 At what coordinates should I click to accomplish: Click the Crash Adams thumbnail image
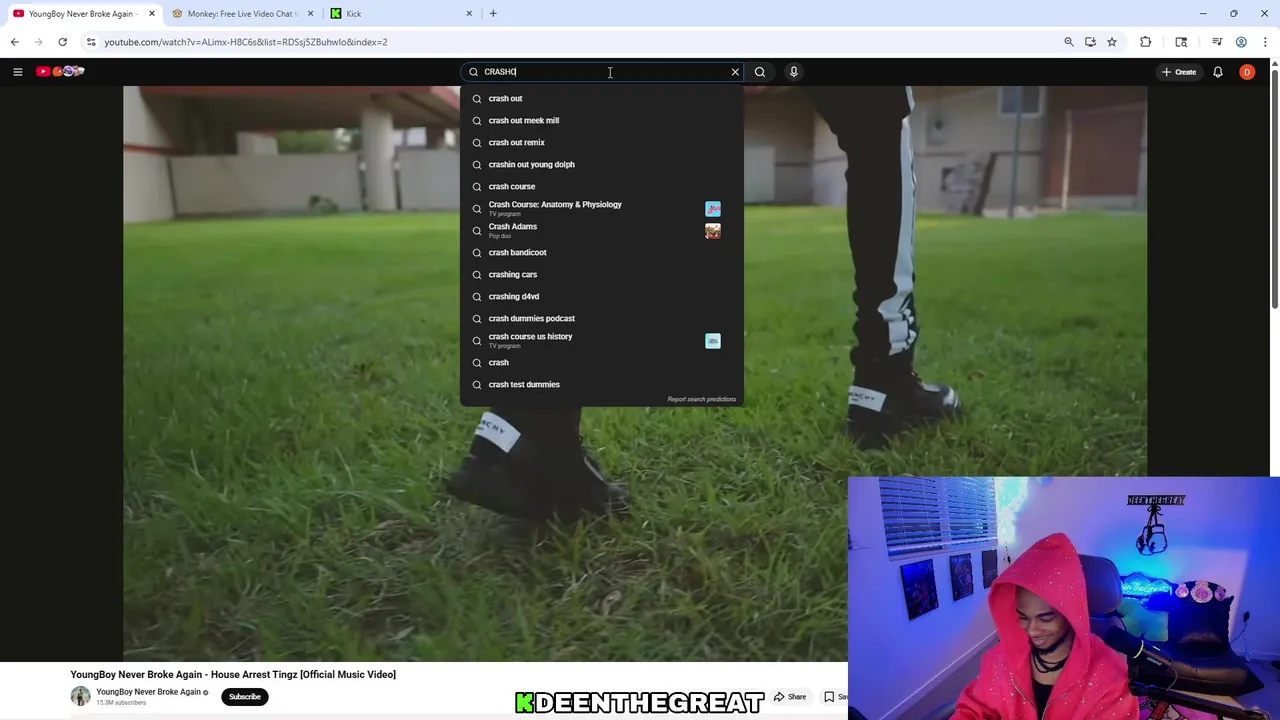pyautogui.click(x=712, y=231)
